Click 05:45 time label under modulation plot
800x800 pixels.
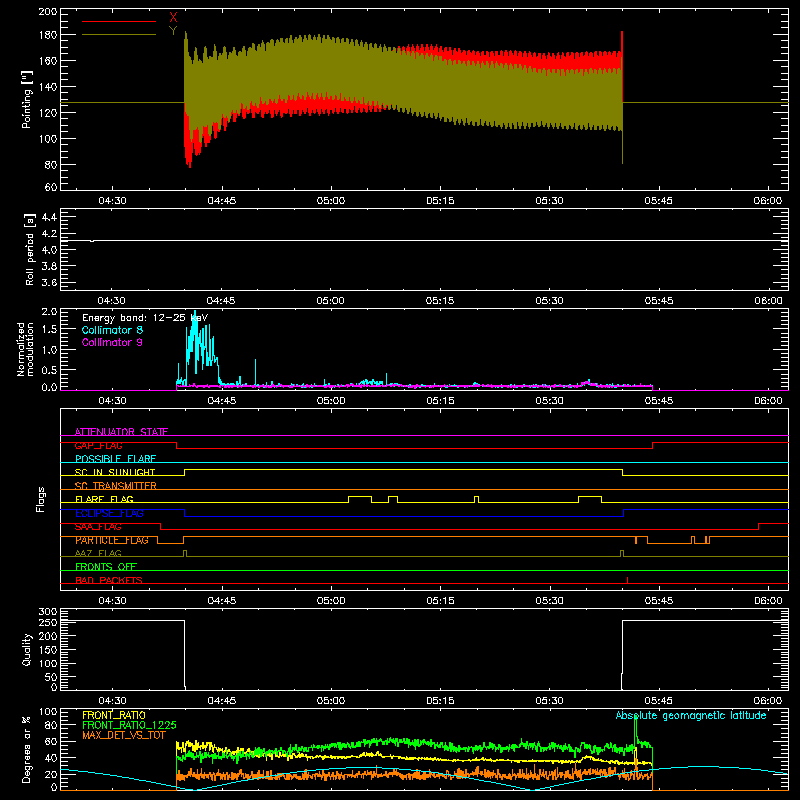(659, 401)
